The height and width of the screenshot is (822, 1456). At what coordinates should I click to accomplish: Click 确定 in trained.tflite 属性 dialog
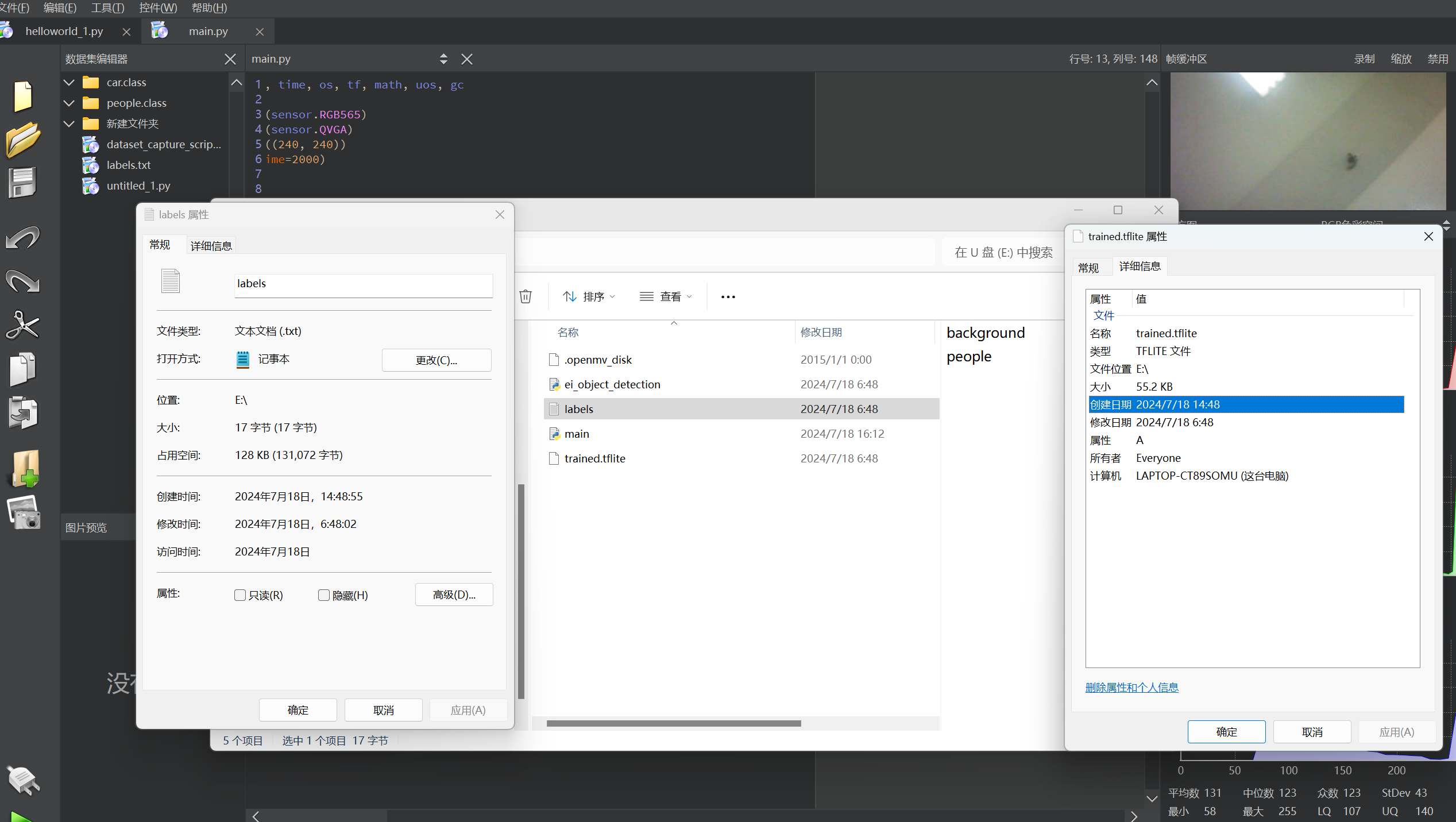(1227, 732)
